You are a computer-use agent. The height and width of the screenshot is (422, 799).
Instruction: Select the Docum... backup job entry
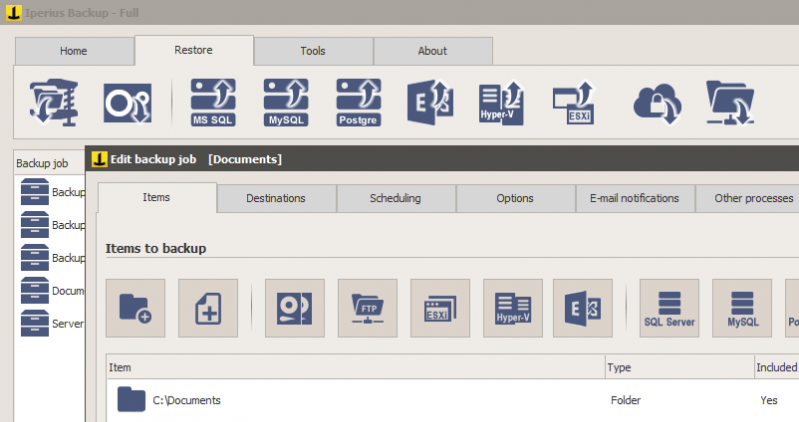(x=52, y=291)
